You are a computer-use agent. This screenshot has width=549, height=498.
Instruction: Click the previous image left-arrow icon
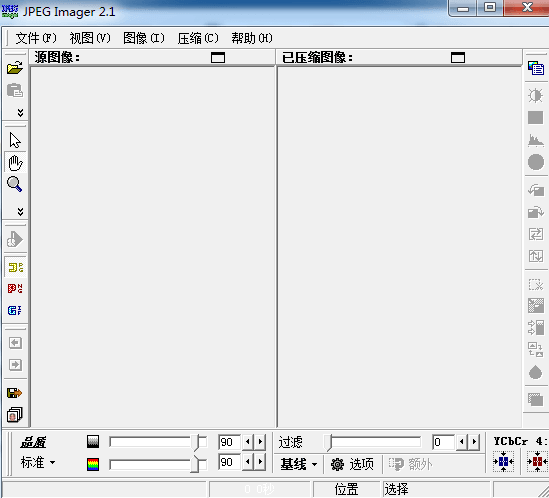[15, 343]
